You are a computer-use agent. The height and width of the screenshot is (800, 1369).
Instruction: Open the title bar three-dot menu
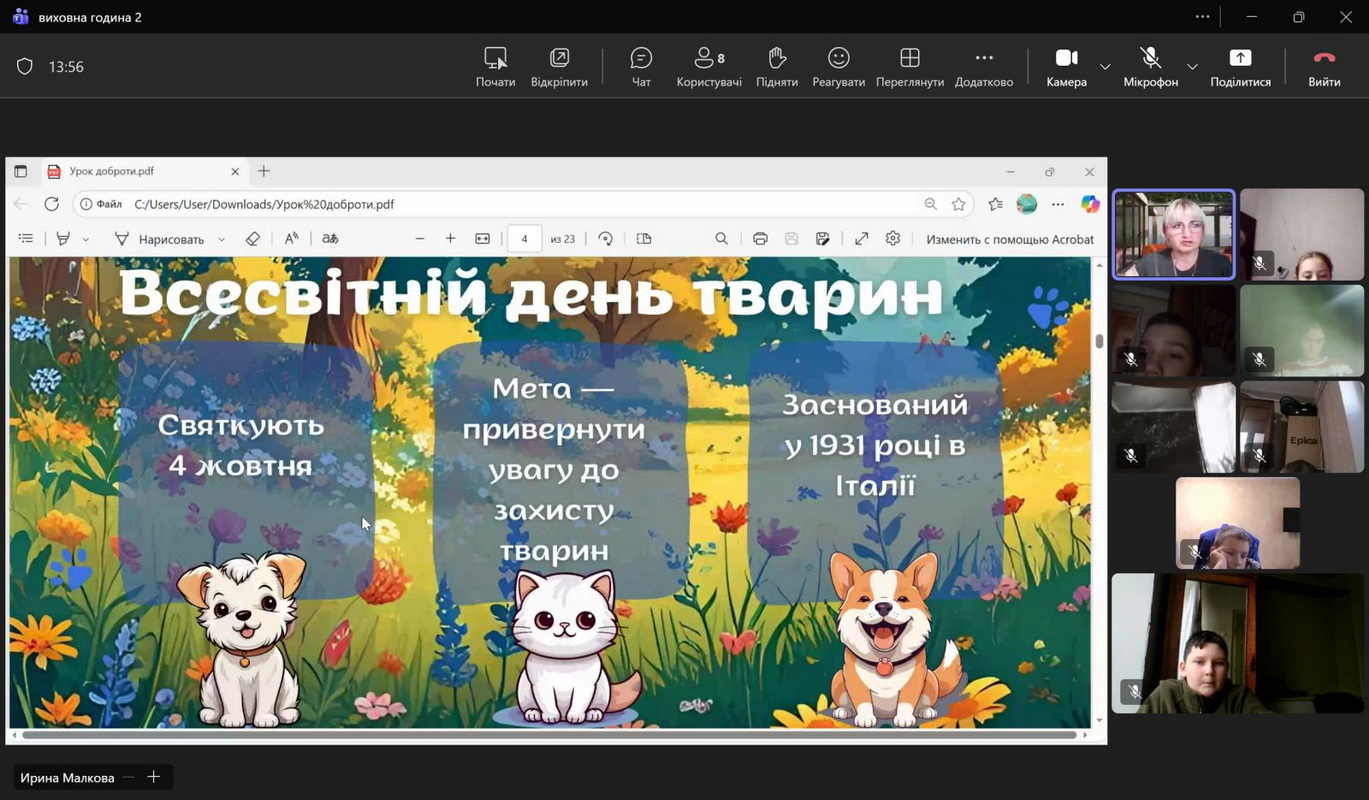pos(1202,17)
